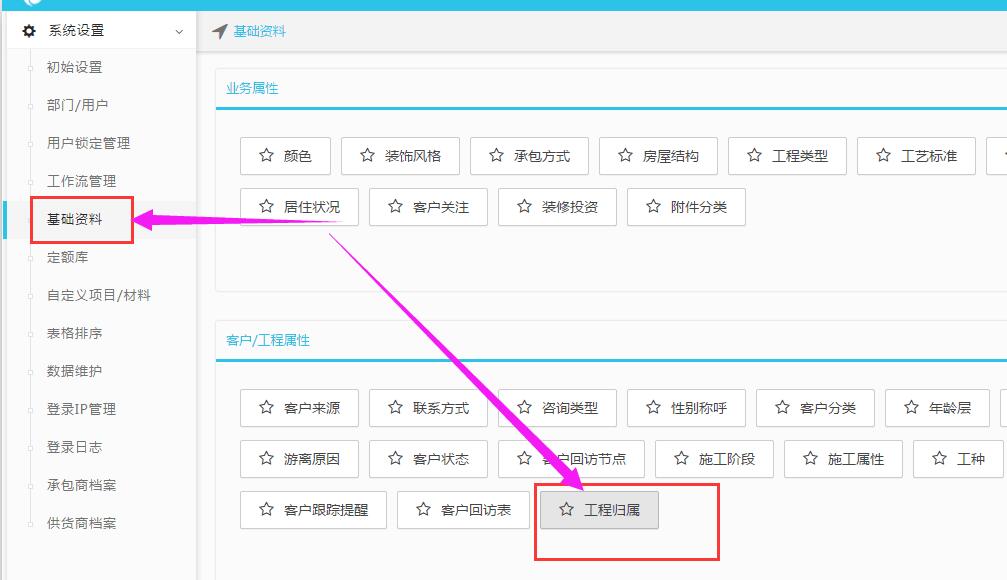This screenshot has width=1007, height=580.
Task: Click the star icon on 工程归属
Action: [566, 510]
